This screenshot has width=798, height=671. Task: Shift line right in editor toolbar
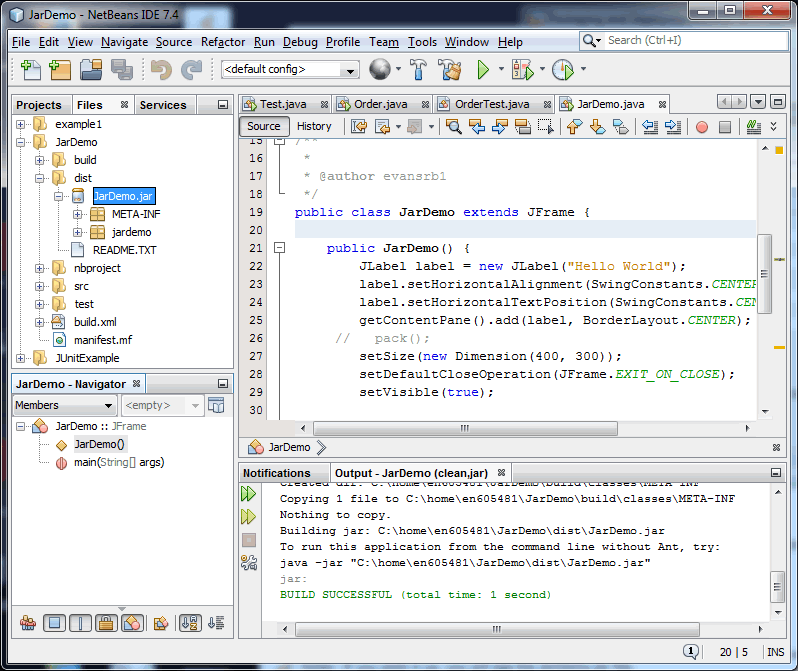(x=673, y=126)
